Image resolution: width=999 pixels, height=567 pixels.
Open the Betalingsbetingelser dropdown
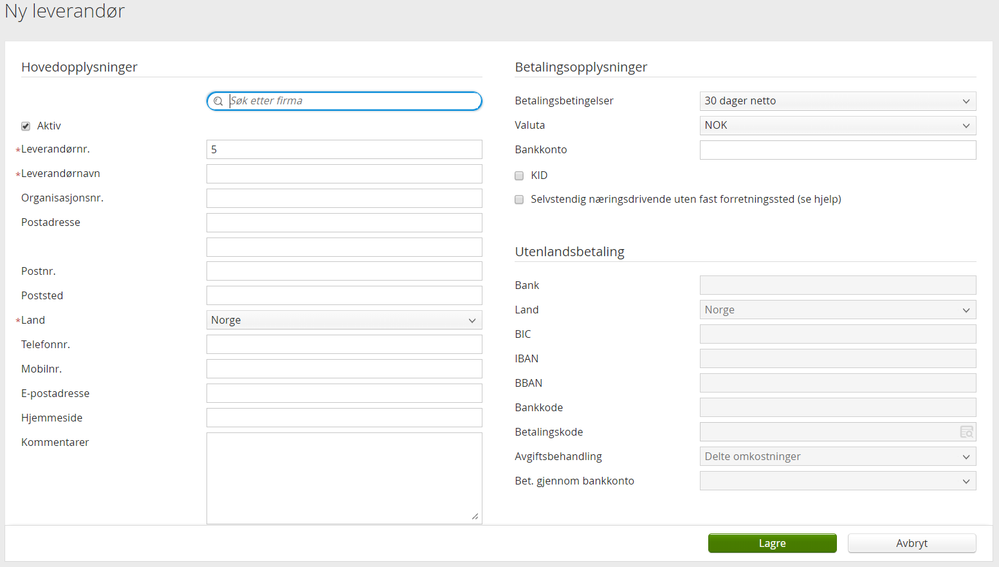(837, 101)
